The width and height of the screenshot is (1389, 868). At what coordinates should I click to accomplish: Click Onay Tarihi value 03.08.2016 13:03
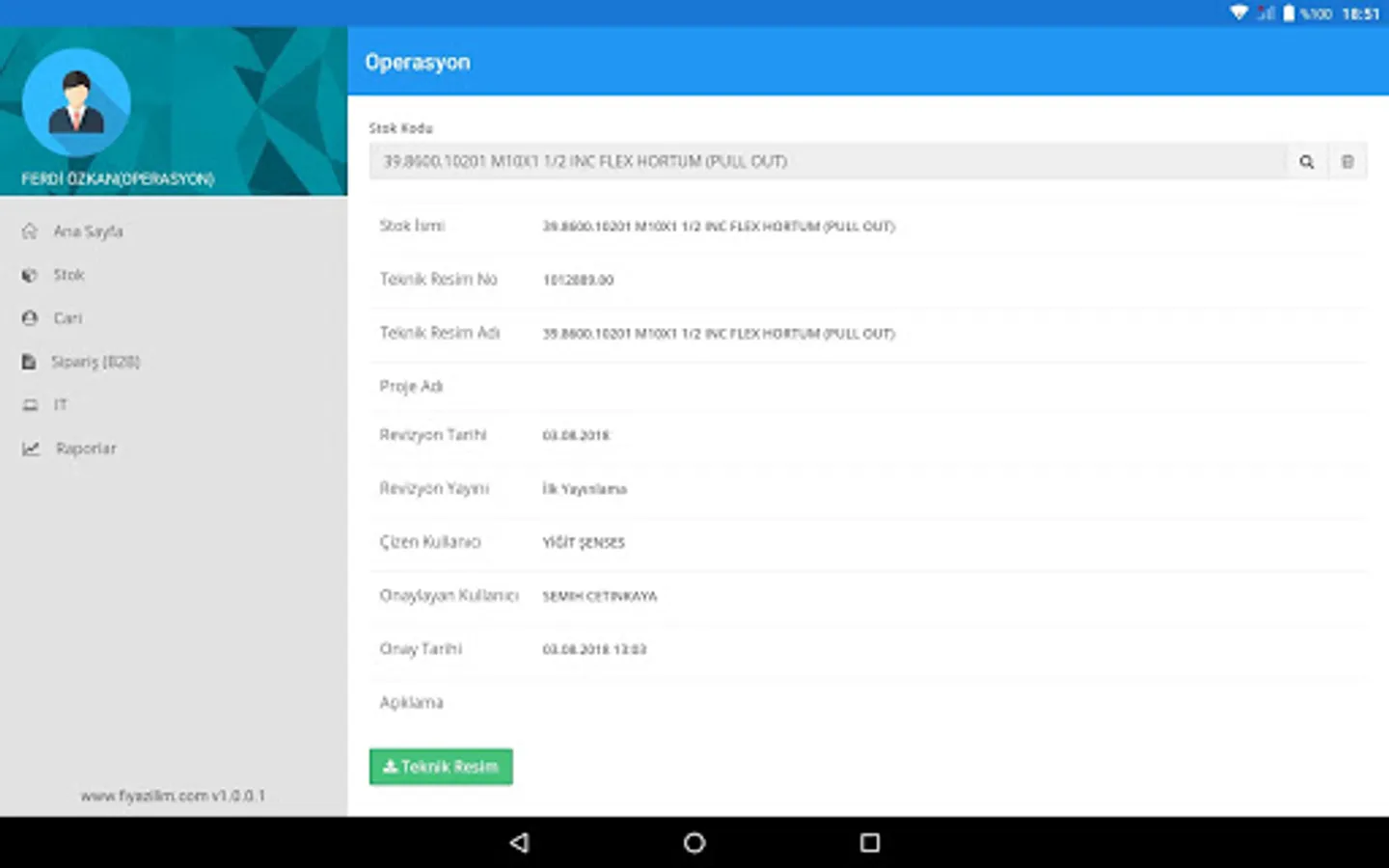tap(594, 650)
